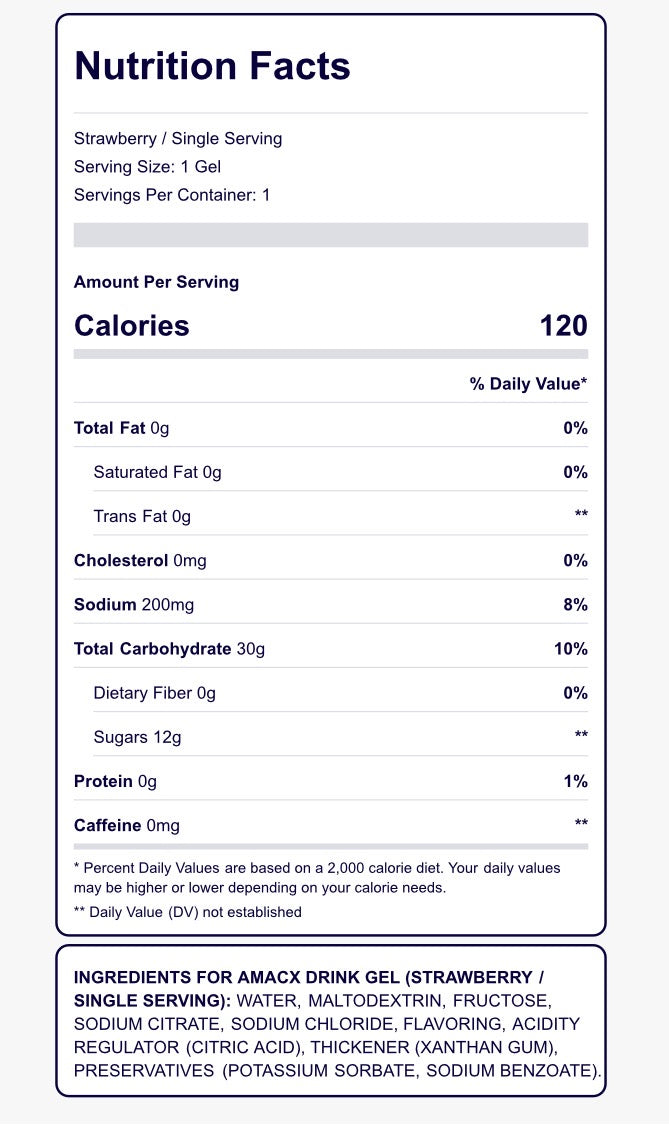Select the Protein 0g row label

(x=115, y=781)
